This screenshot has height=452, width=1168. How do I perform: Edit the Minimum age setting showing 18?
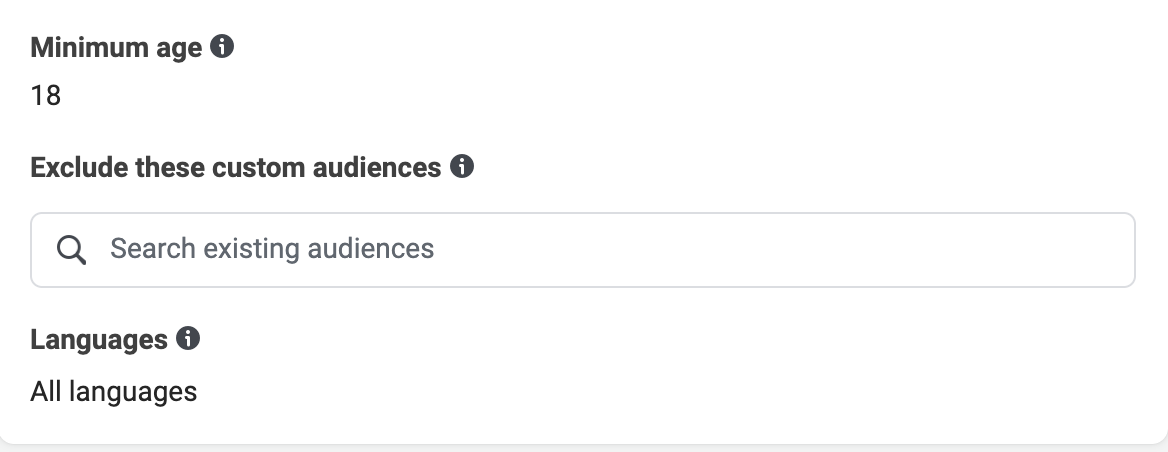(x=45, y=95)
